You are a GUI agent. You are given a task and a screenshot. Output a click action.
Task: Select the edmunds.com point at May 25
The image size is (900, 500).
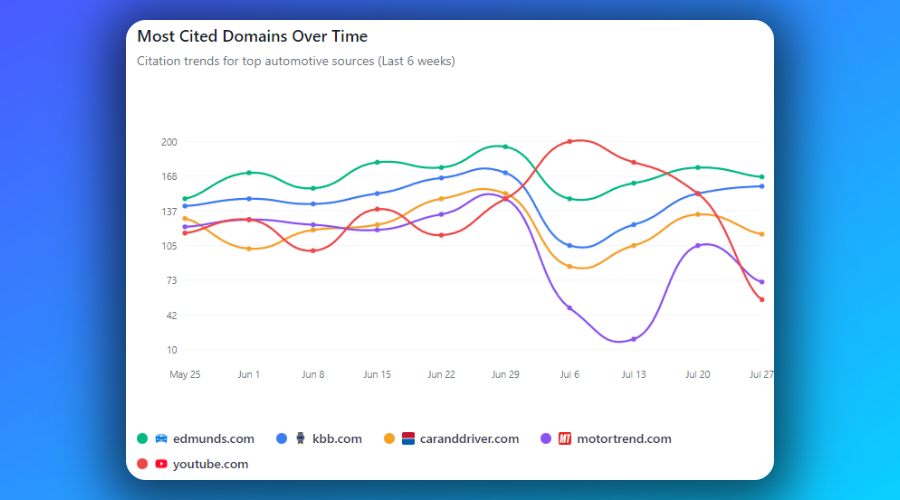185,199
